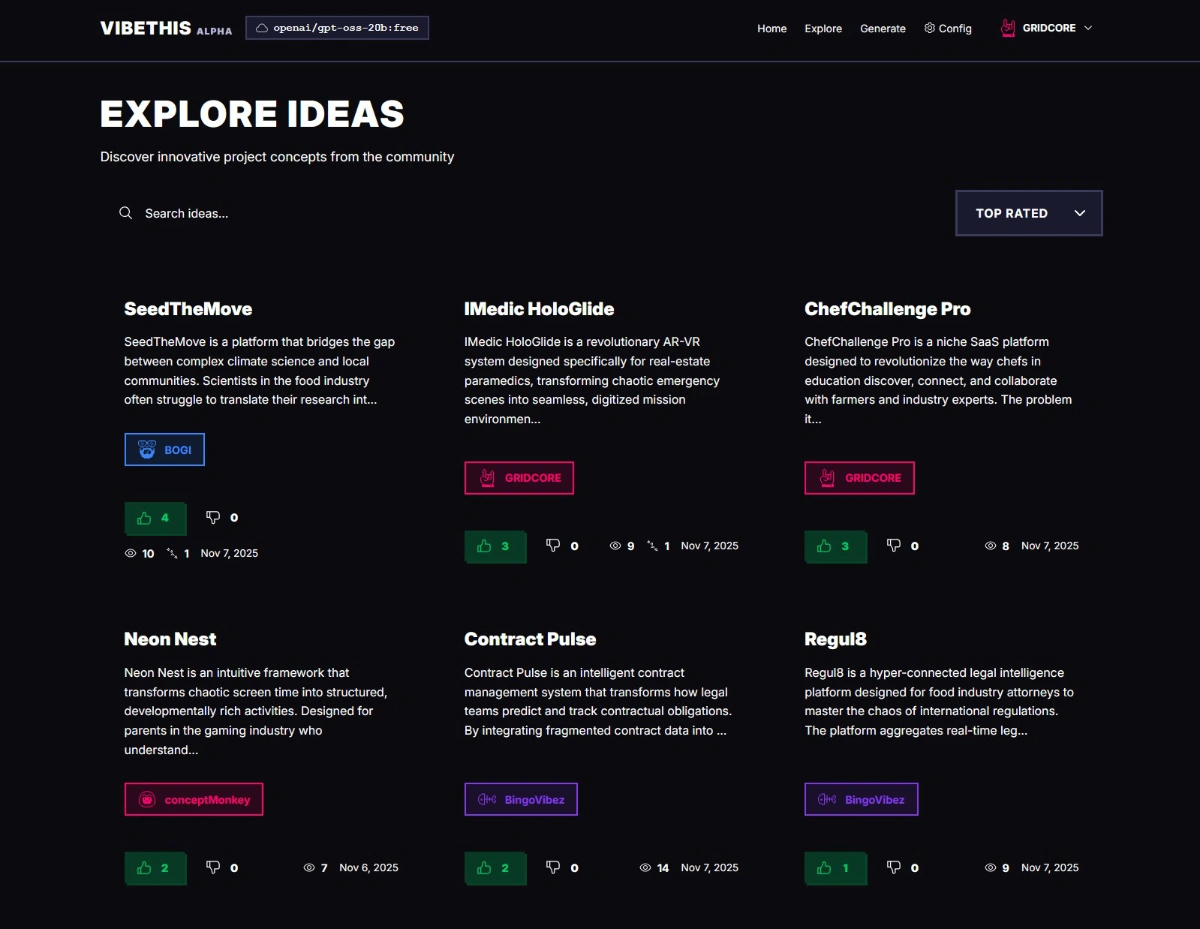The width and height of the screenshot is (1200, 929).
Task: Click the search magnifier icon
Action: (126, 213)
